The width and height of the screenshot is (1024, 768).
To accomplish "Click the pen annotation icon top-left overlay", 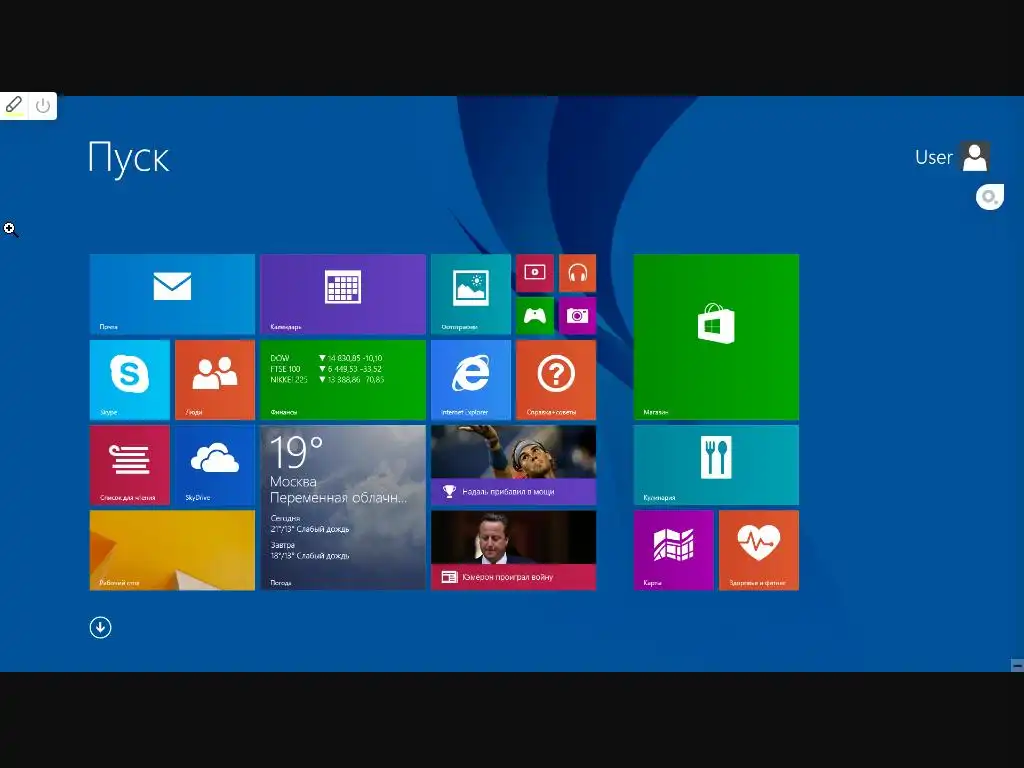I will coord(14,105).
